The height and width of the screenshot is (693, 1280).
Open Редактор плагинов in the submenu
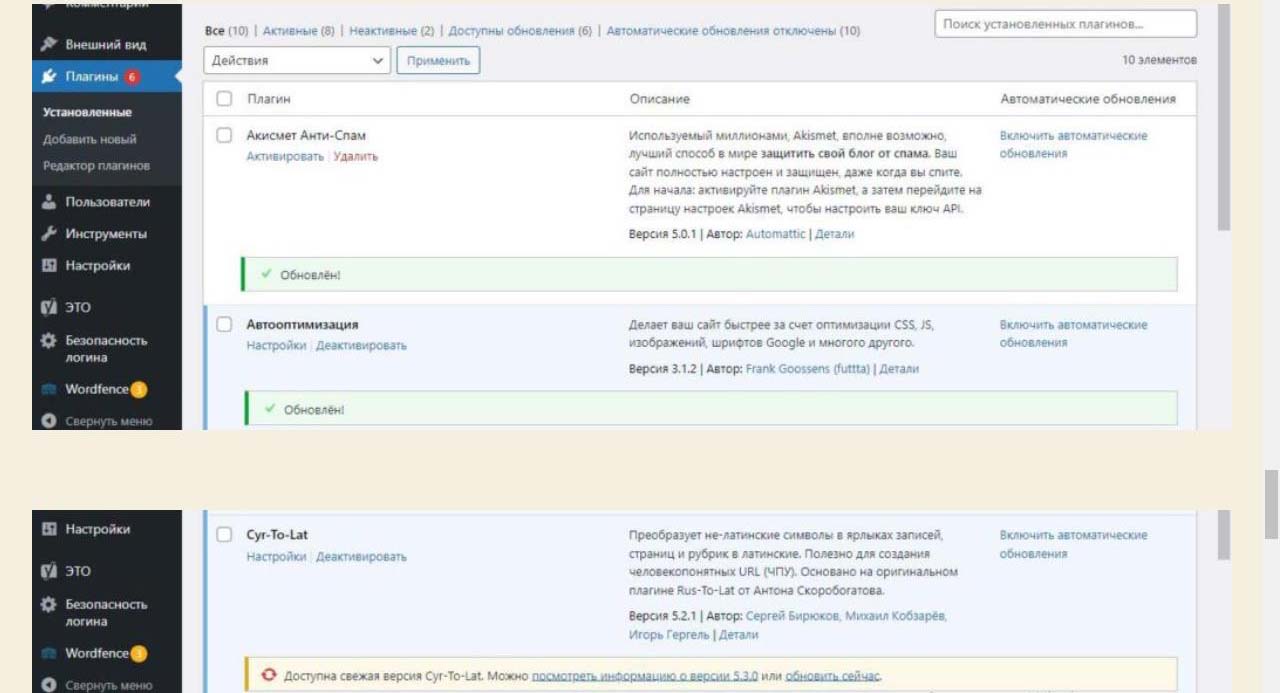point(96,165)
